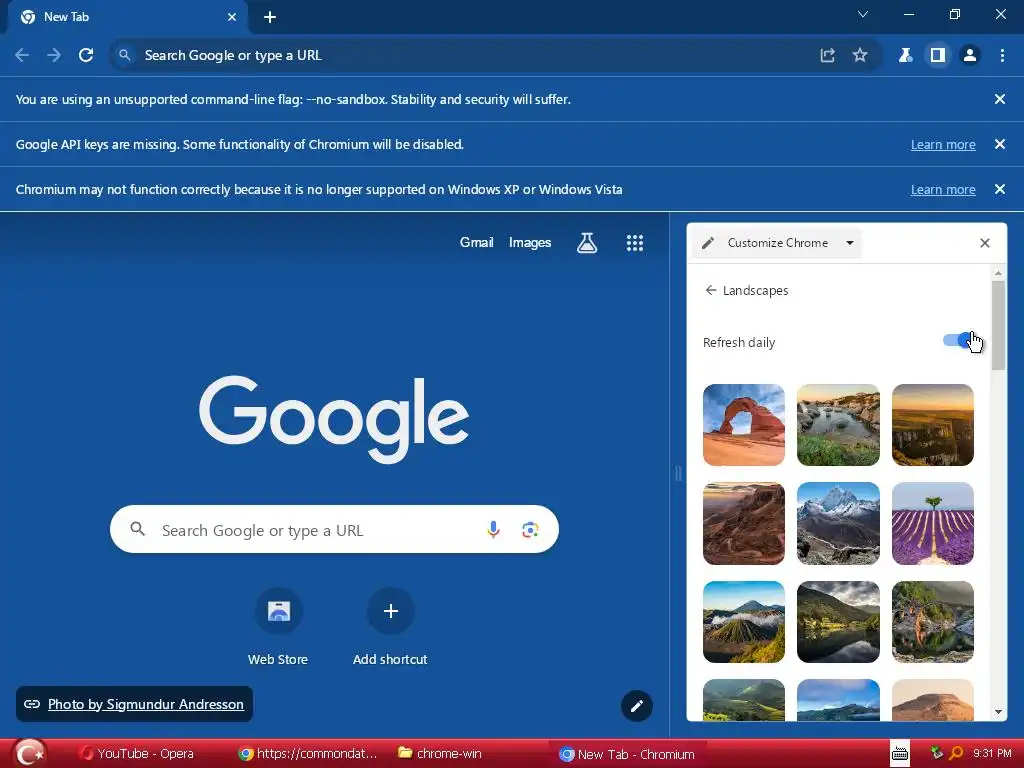Choose the rocky river stream landscape thumbnail
Screen dimensions: 1024x768
pos(839,425)
